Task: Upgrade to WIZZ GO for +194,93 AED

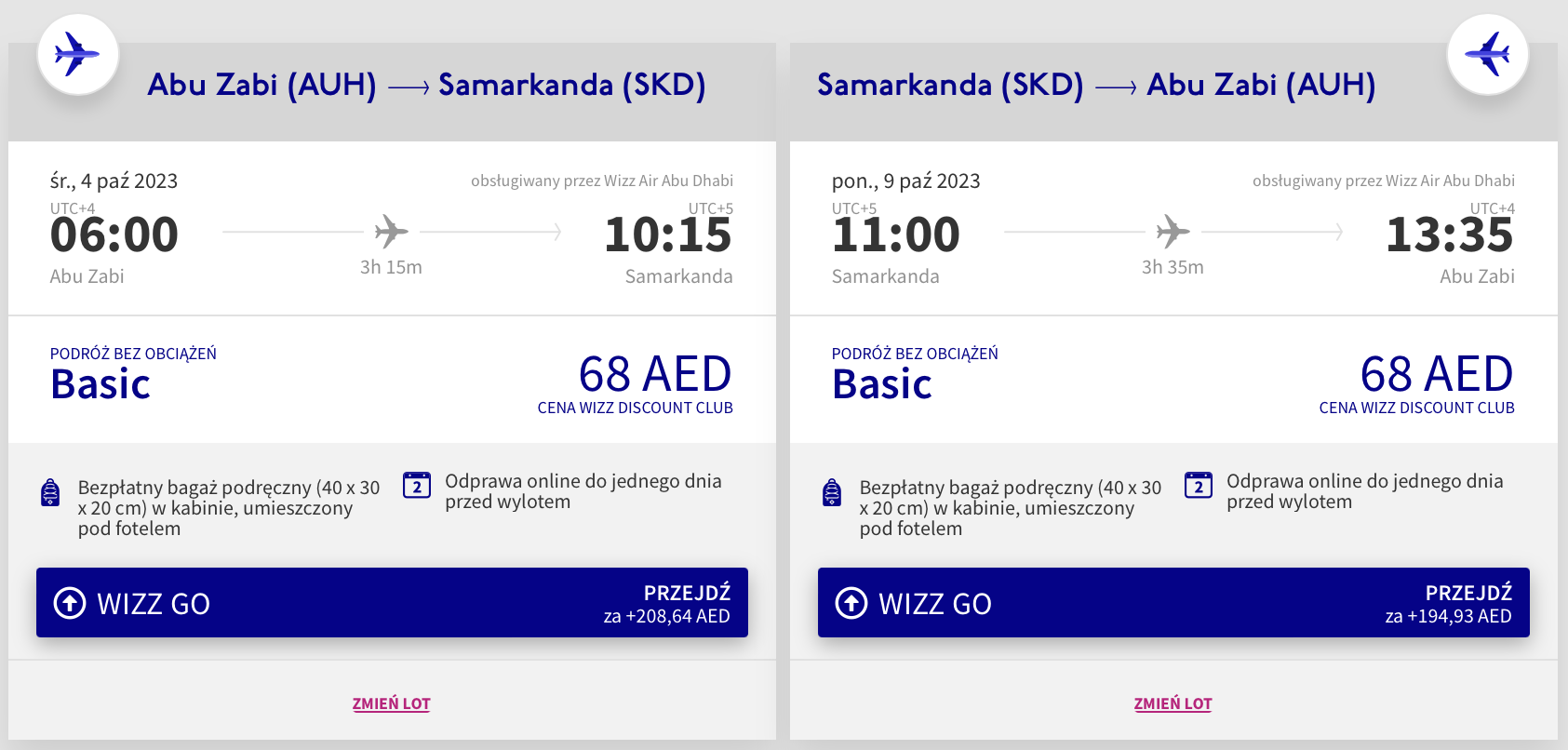Action: pos(1173,603)
